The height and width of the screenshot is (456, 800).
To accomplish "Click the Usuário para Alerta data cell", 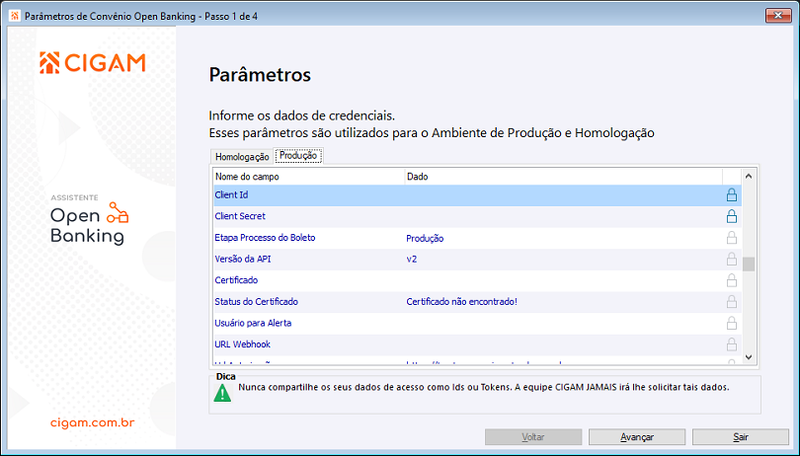I will pyautogui.click(x=564, y=323).
